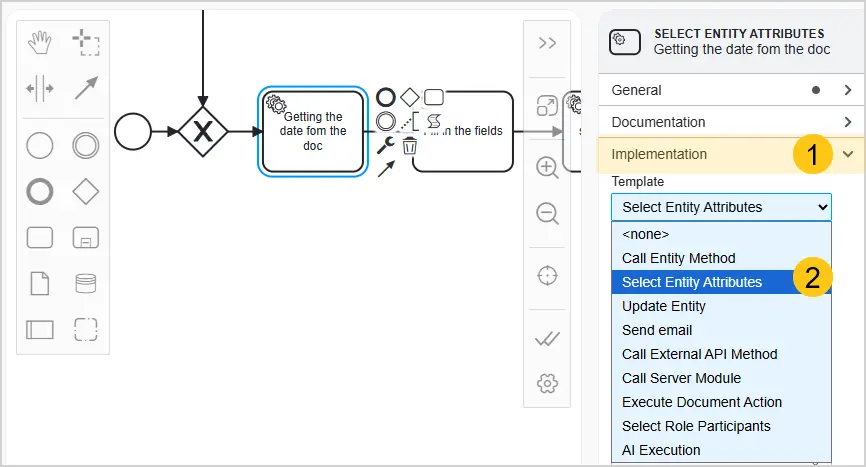The image size is (866, 467).
Task: Click the service task icon in panel header
Action: [x=625, y=42]
